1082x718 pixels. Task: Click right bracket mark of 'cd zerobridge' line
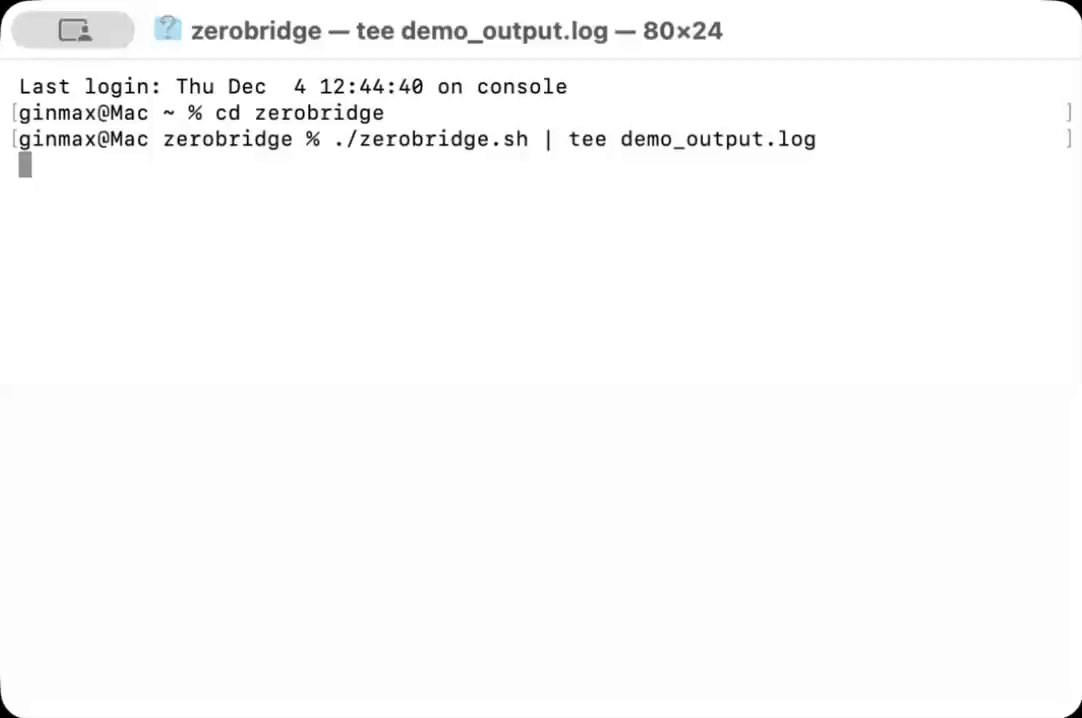(x=1068, y=113)
